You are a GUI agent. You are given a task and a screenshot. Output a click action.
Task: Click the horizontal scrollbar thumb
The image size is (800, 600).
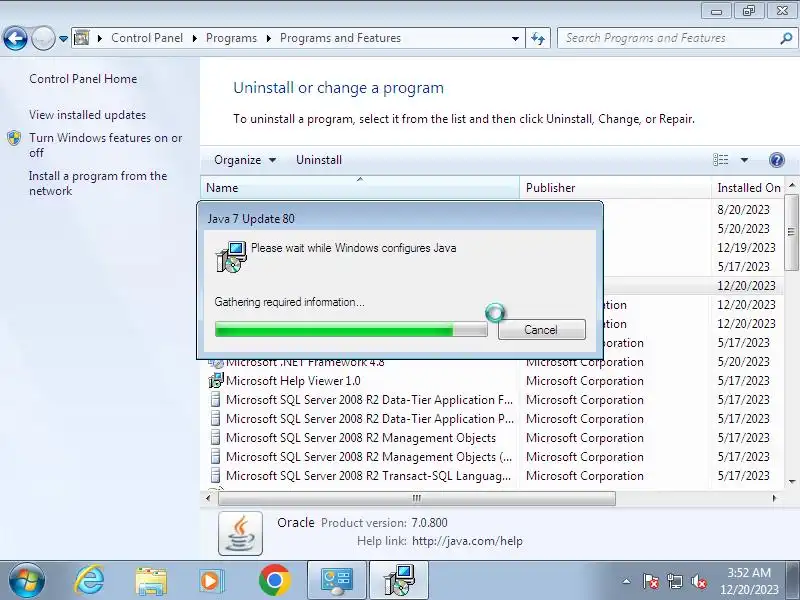click(417, 498)
